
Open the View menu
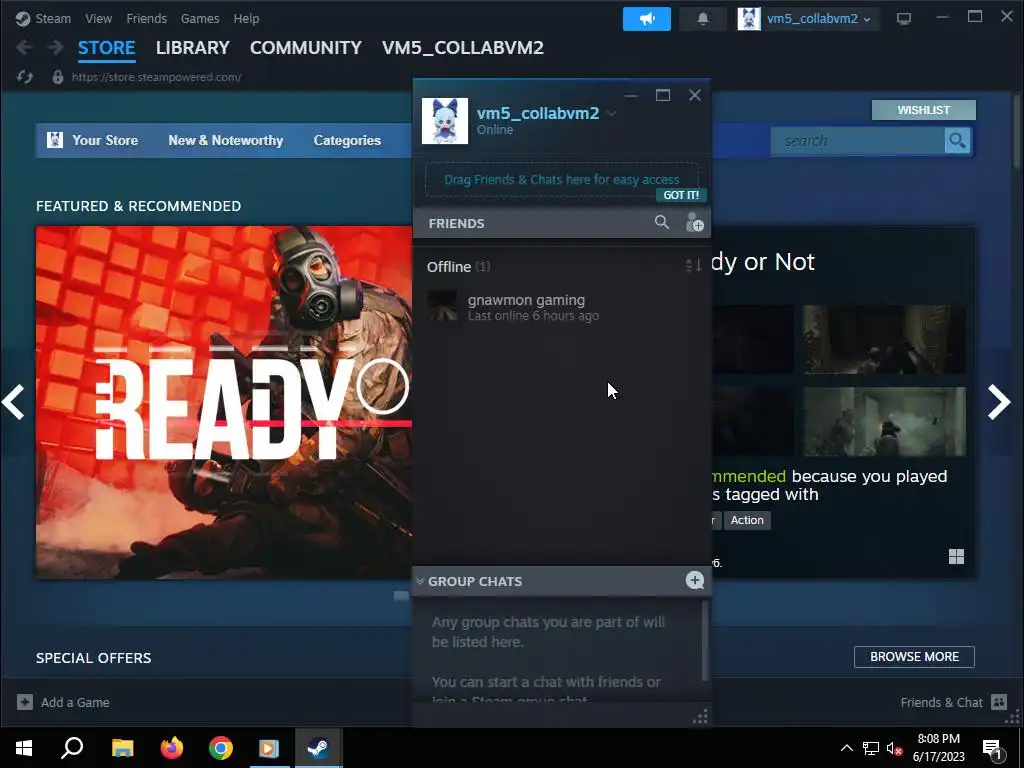coord(99,18)
